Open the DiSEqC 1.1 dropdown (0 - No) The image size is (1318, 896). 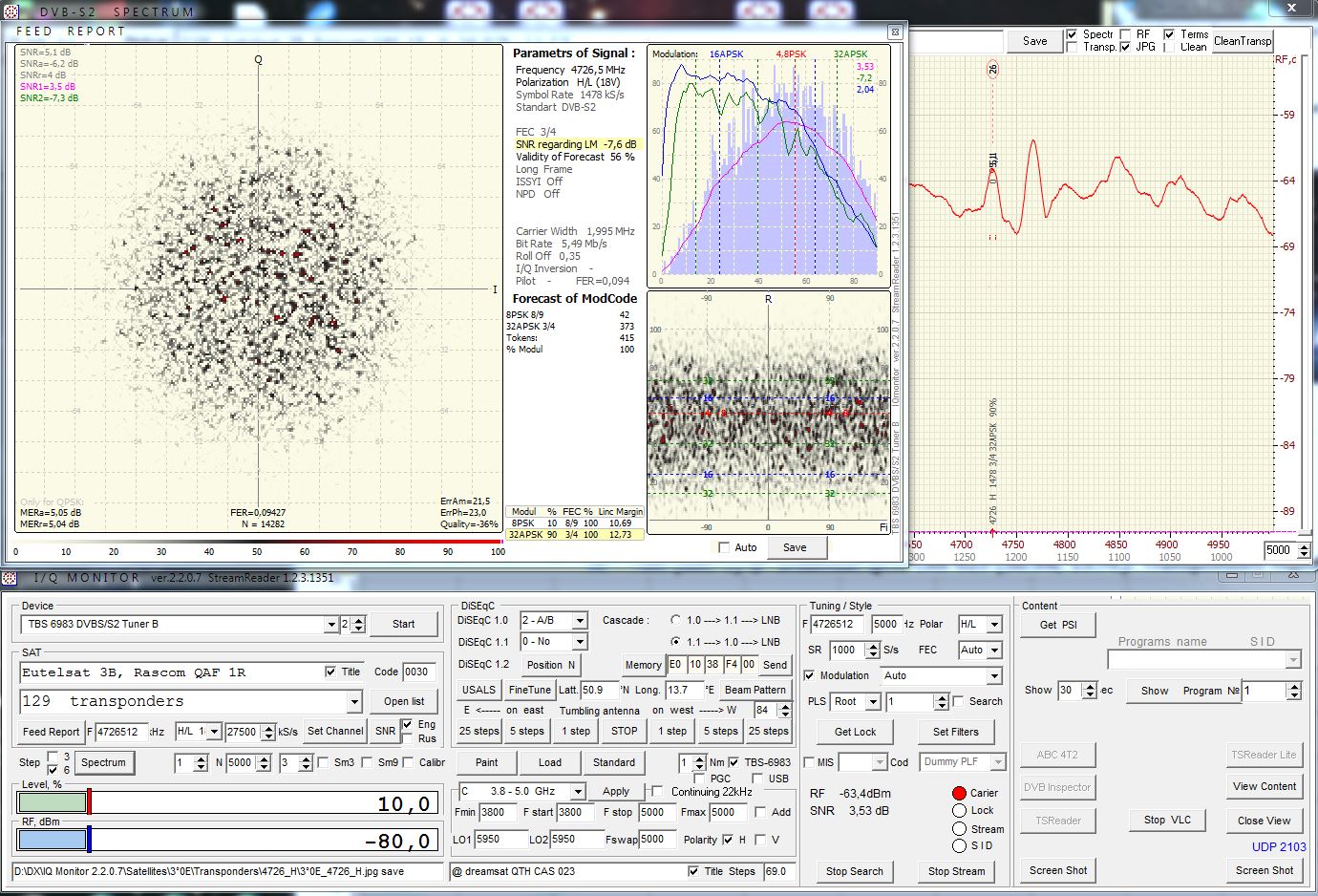pos(579,642)
